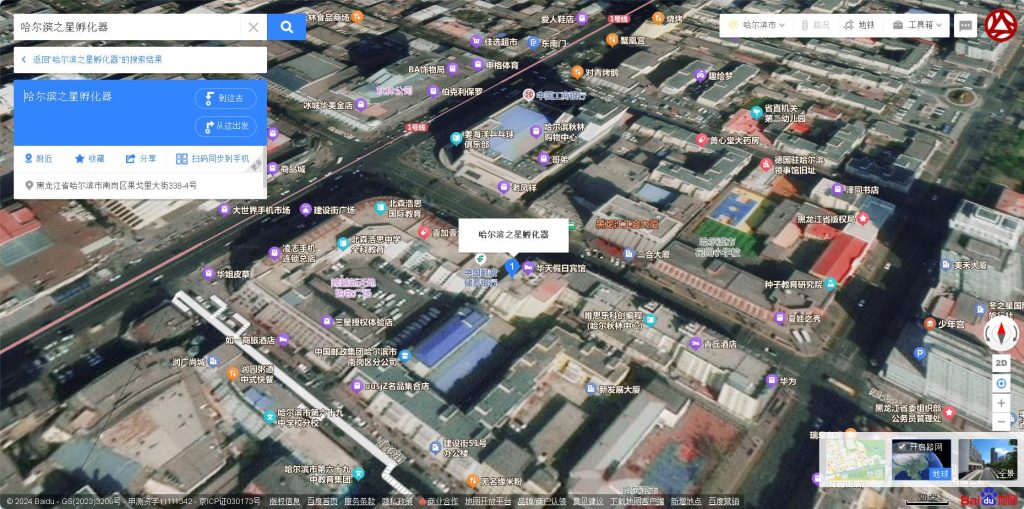The height and width of the screenshot is (509, 1024).
Task: Focus the search field containing 哈尔滨之星孵化器
Action: (x=127, y=27)
